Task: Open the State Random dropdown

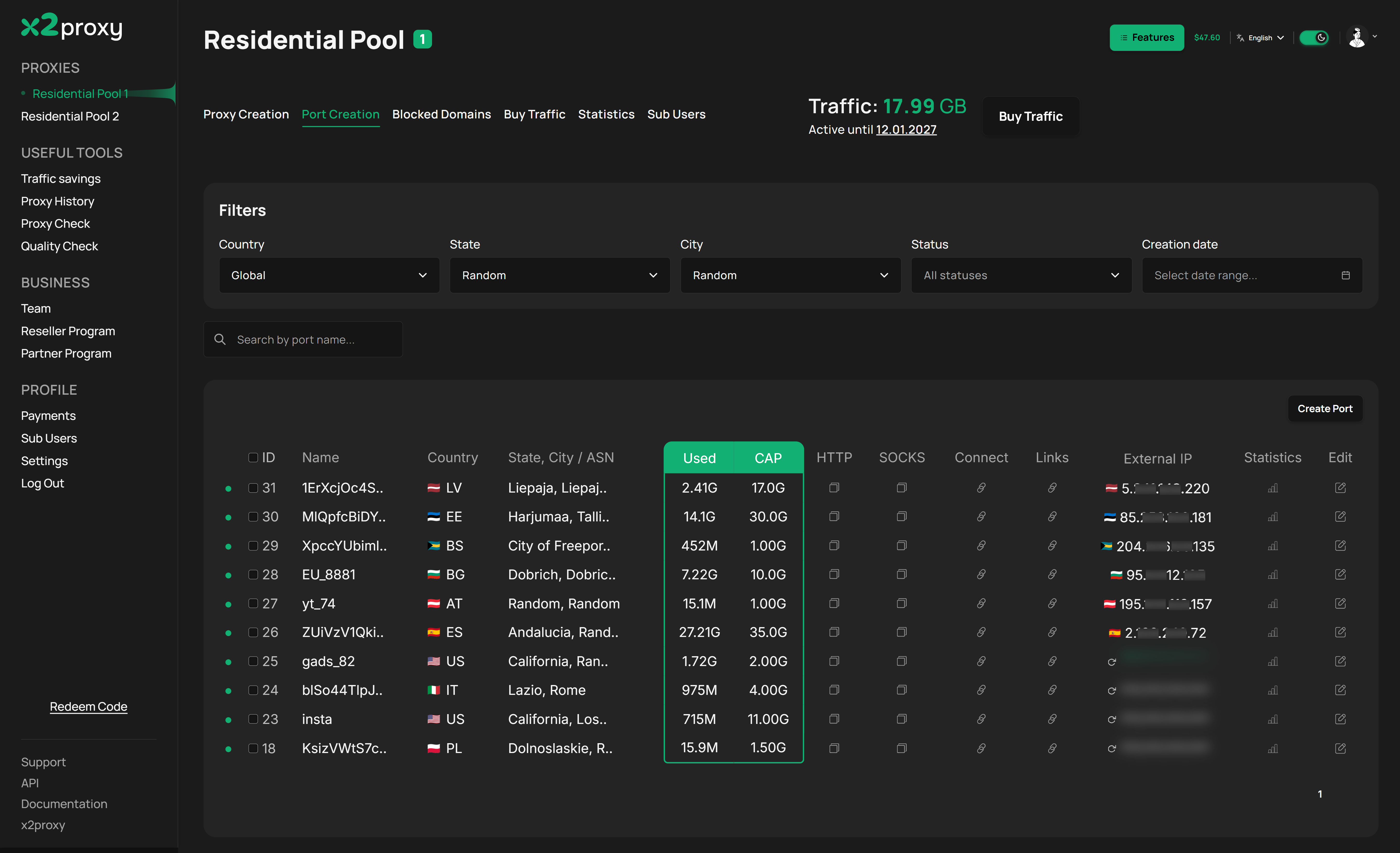Action: [x=560, y=275]
